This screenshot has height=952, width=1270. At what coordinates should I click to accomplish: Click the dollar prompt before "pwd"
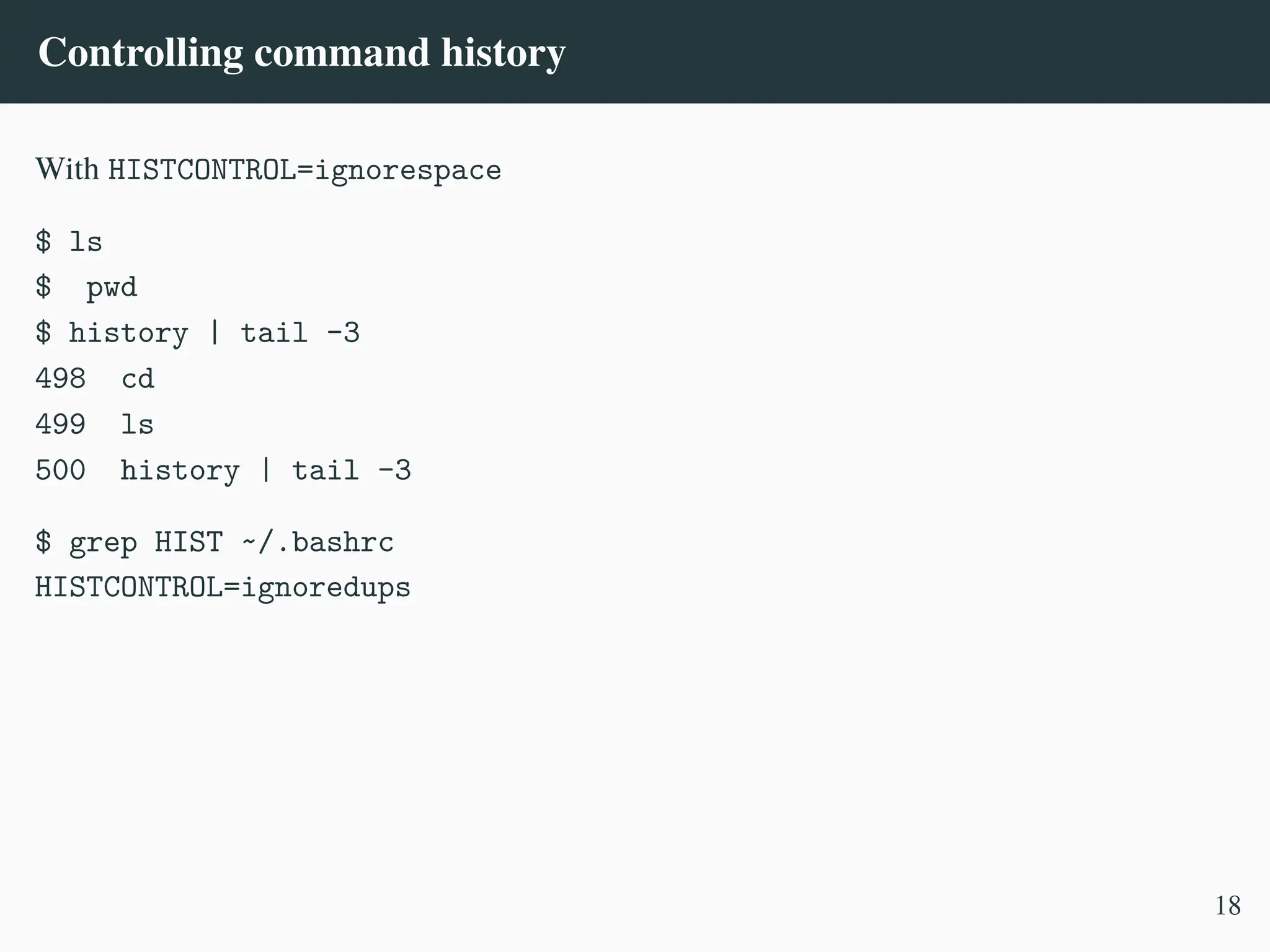[43, 288]
